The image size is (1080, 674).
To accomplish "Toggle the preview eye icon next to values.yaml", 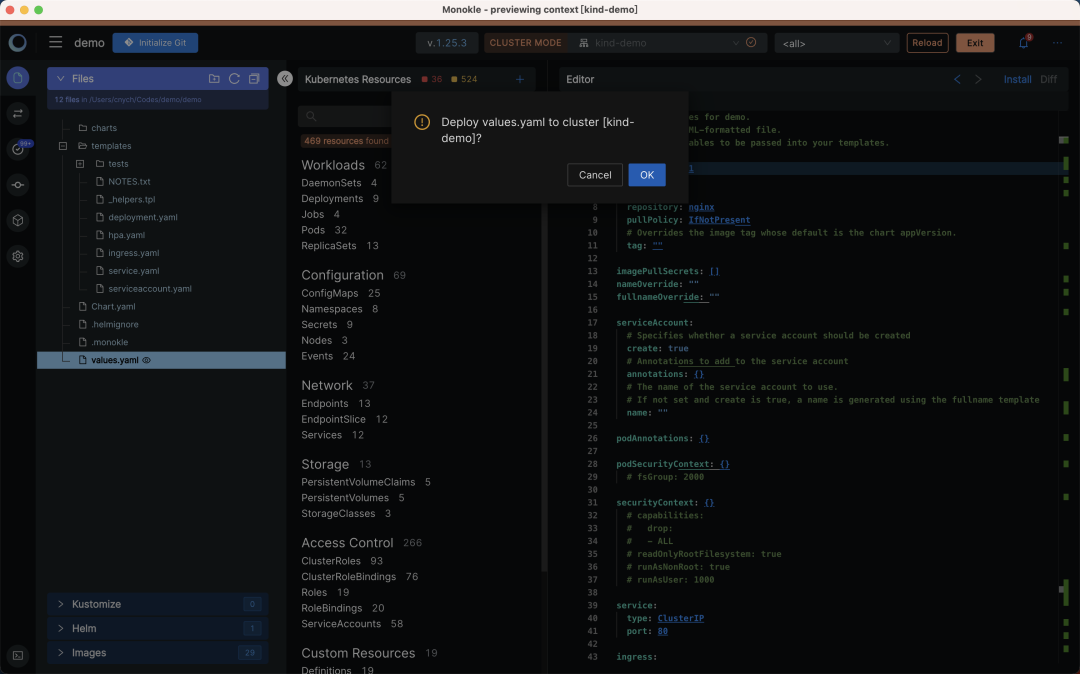I will pos(147,360).
